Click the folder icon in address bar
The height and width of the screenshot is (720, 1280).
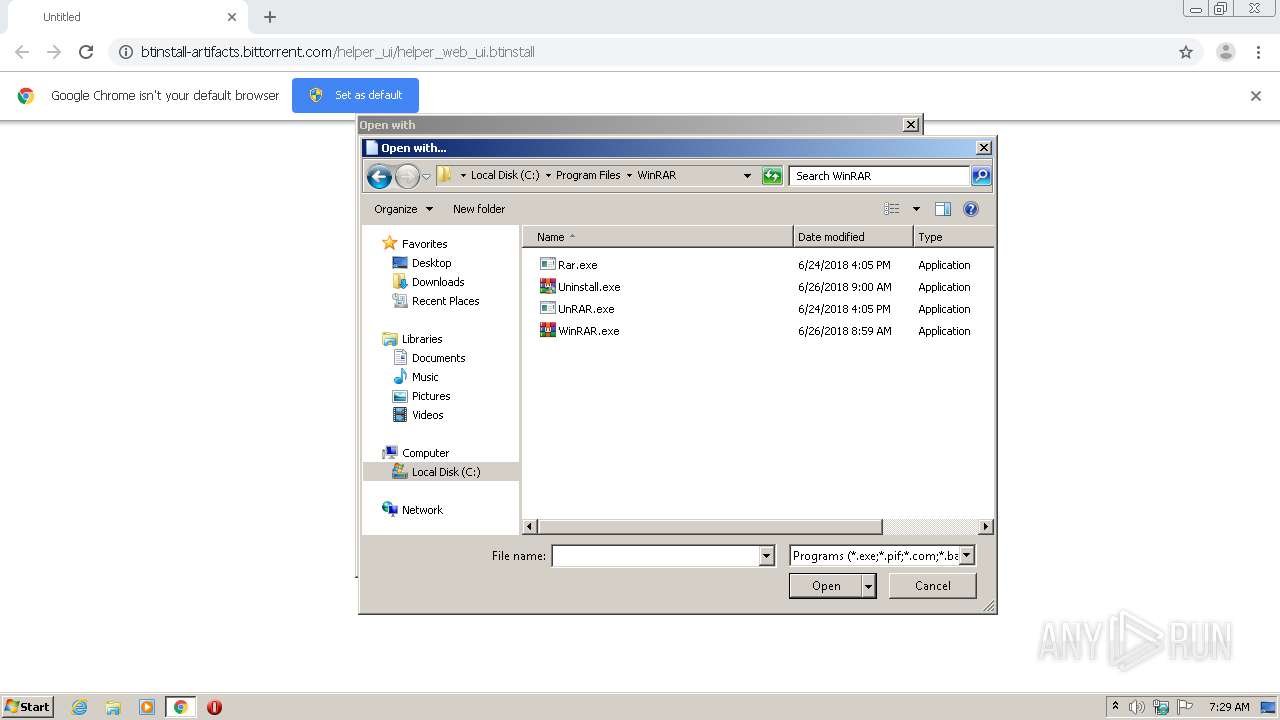(x=446, y=175)
